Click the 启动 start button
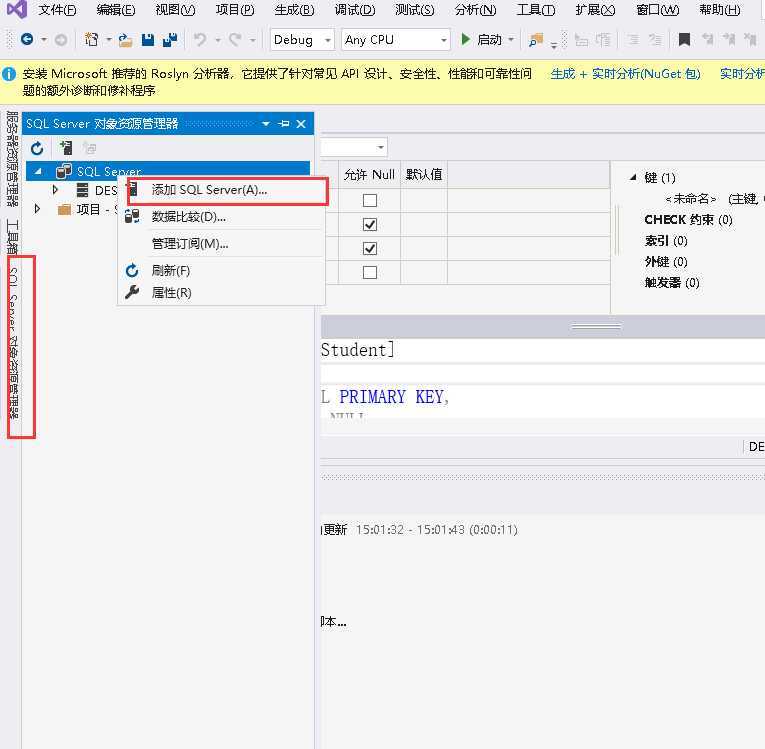Viewport: 765px width, 749px height. click(x=481, y=40)
